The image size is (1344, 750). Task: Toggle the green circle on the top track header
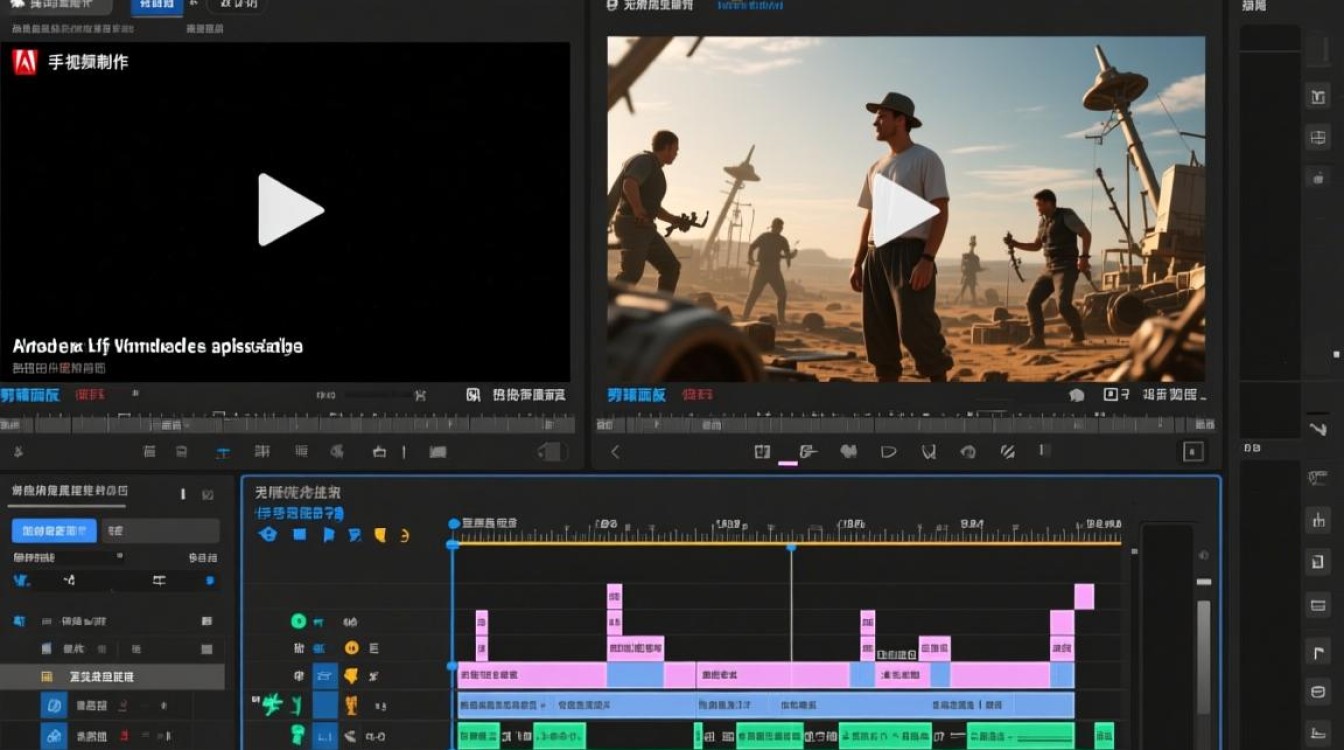(x=298, y=621)
